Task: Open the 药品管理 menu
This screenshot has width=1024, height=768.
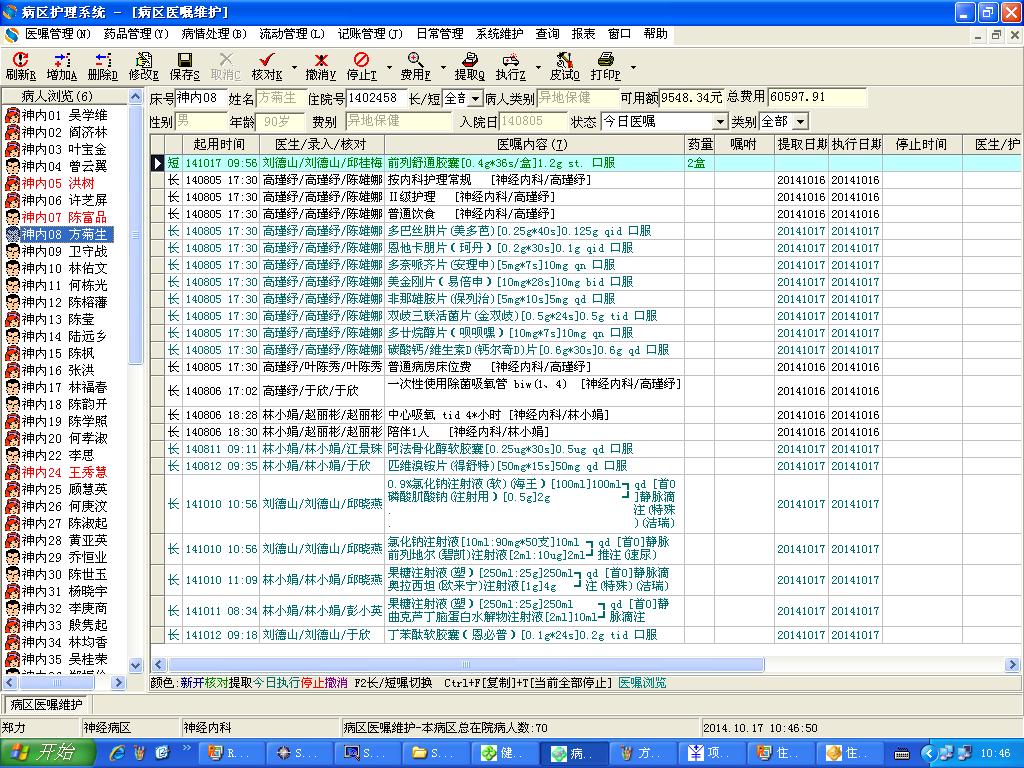Action: [x=136, y=34]
